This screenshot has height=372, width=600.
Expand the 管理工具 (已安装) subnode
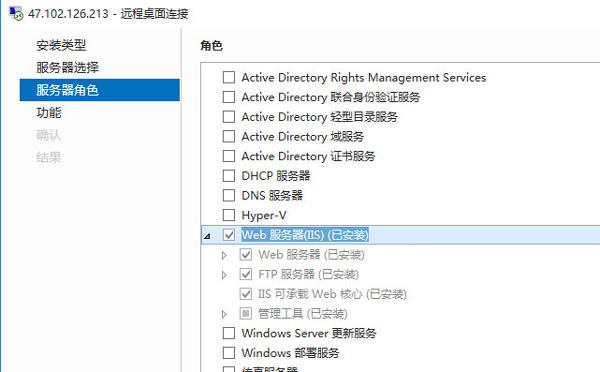[224, 314]
